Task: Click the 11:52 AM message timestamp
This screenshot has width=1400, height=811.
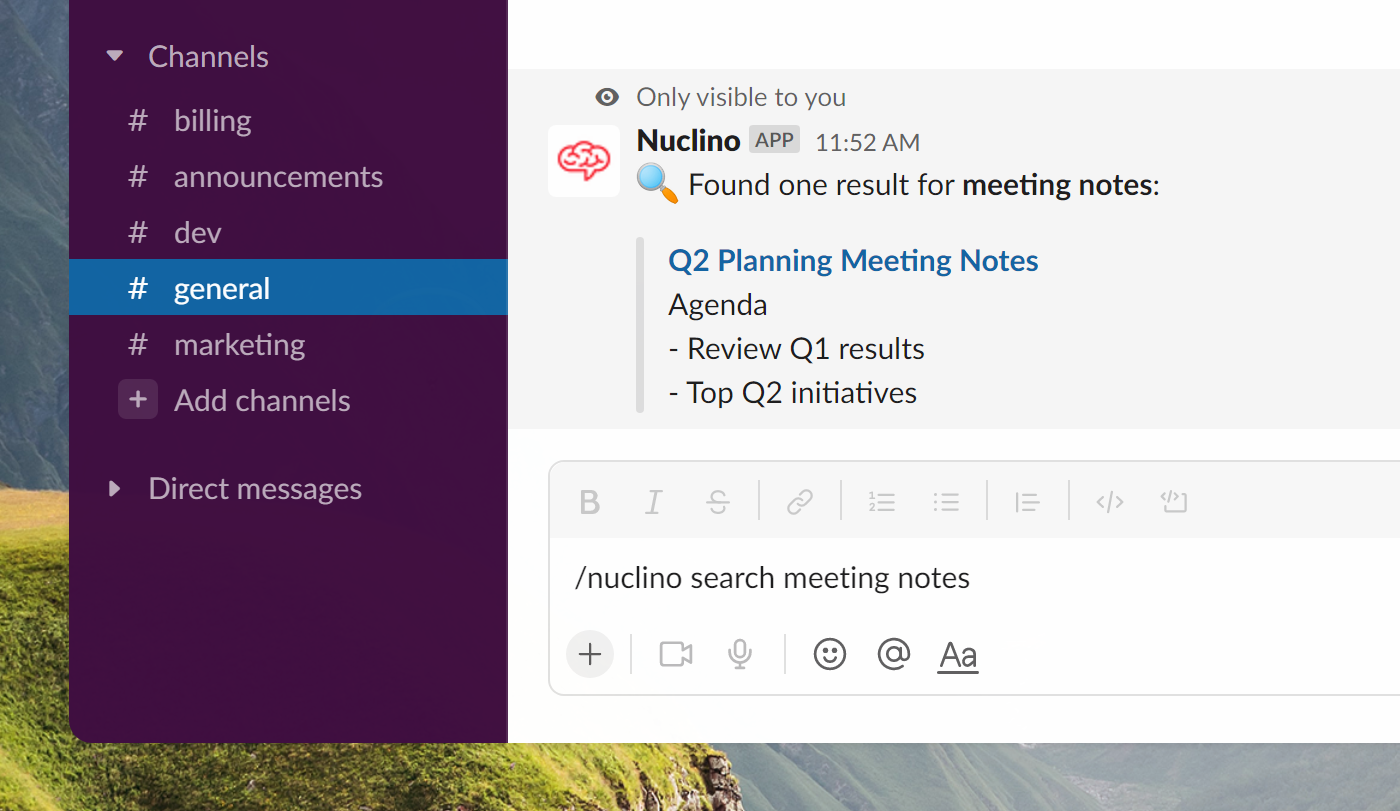Action: 867,143
